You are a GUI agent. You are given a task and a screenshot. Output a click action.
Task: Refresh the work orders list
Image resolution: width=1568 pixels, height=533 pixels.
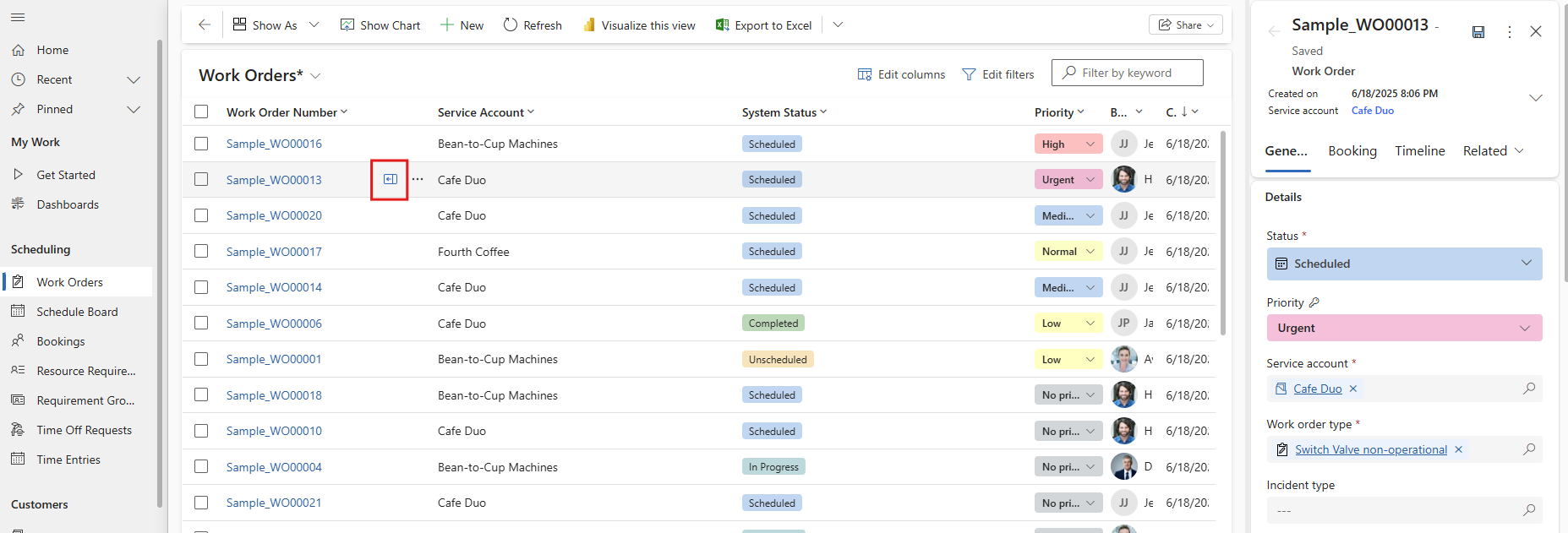pos(533,25)
